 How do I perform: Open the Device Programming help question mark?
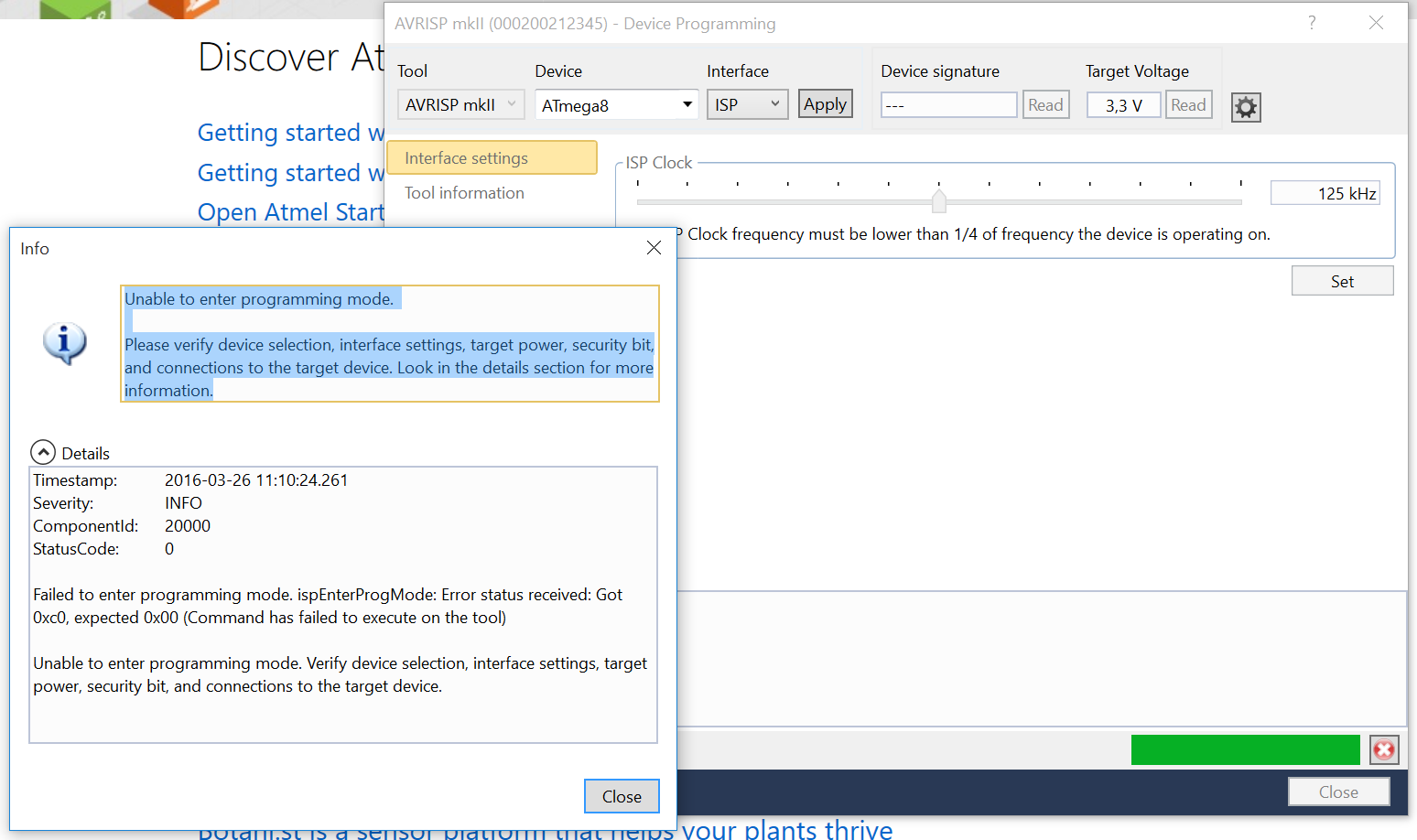1312,23
